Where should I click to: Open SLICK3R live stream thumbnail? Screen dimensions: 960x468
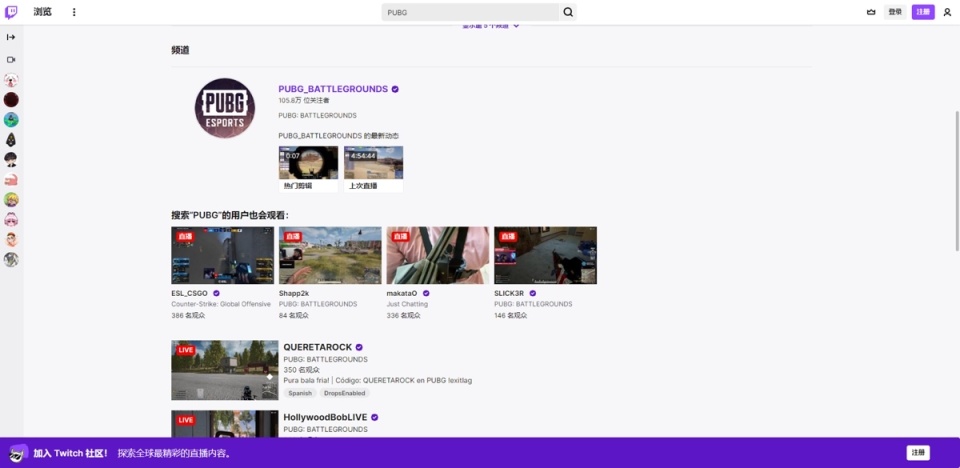click(x=546, y=255)
